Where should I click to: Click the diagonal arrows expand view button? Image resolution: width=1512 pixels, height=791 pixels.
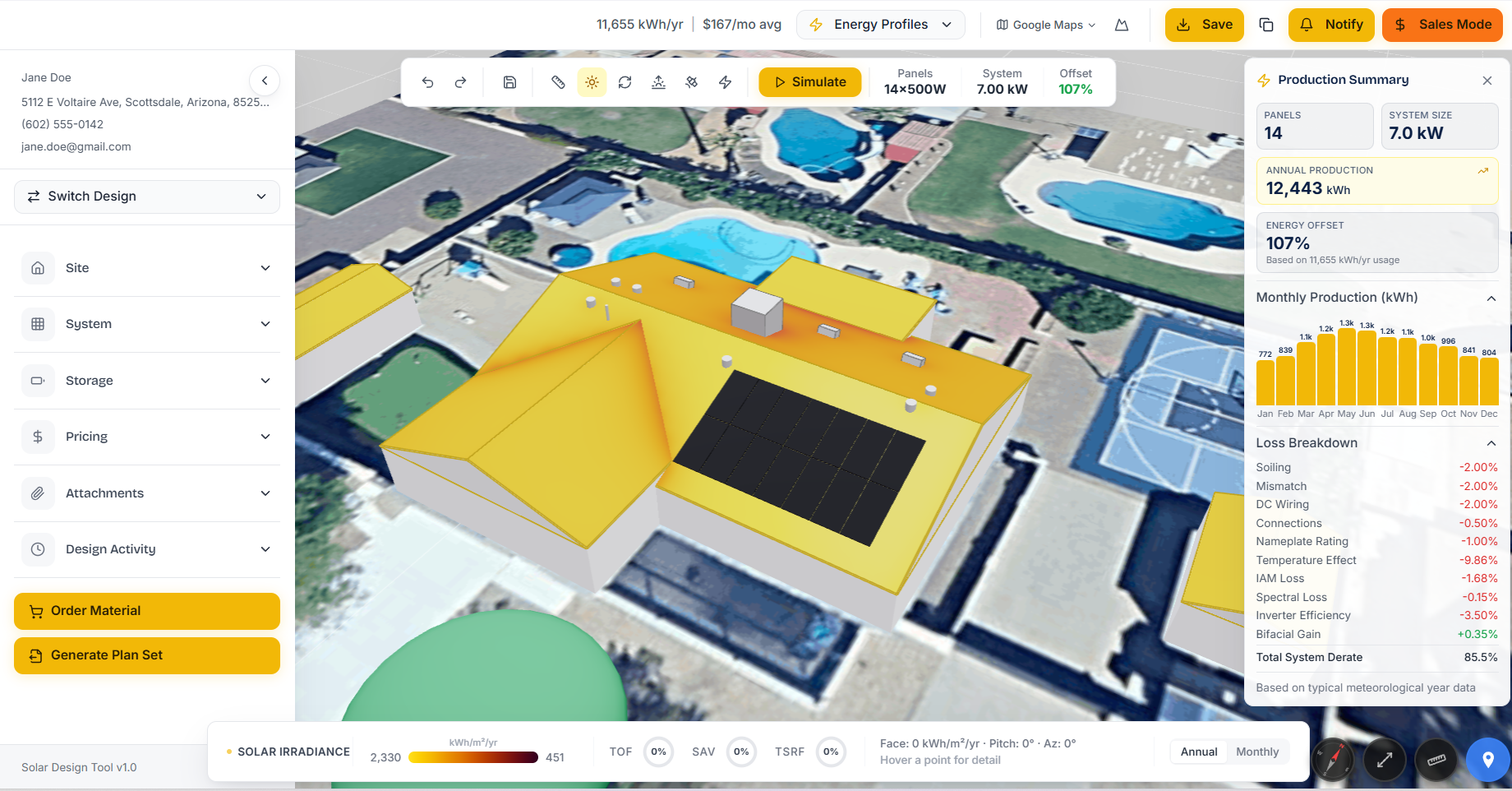click(1385, 761)
